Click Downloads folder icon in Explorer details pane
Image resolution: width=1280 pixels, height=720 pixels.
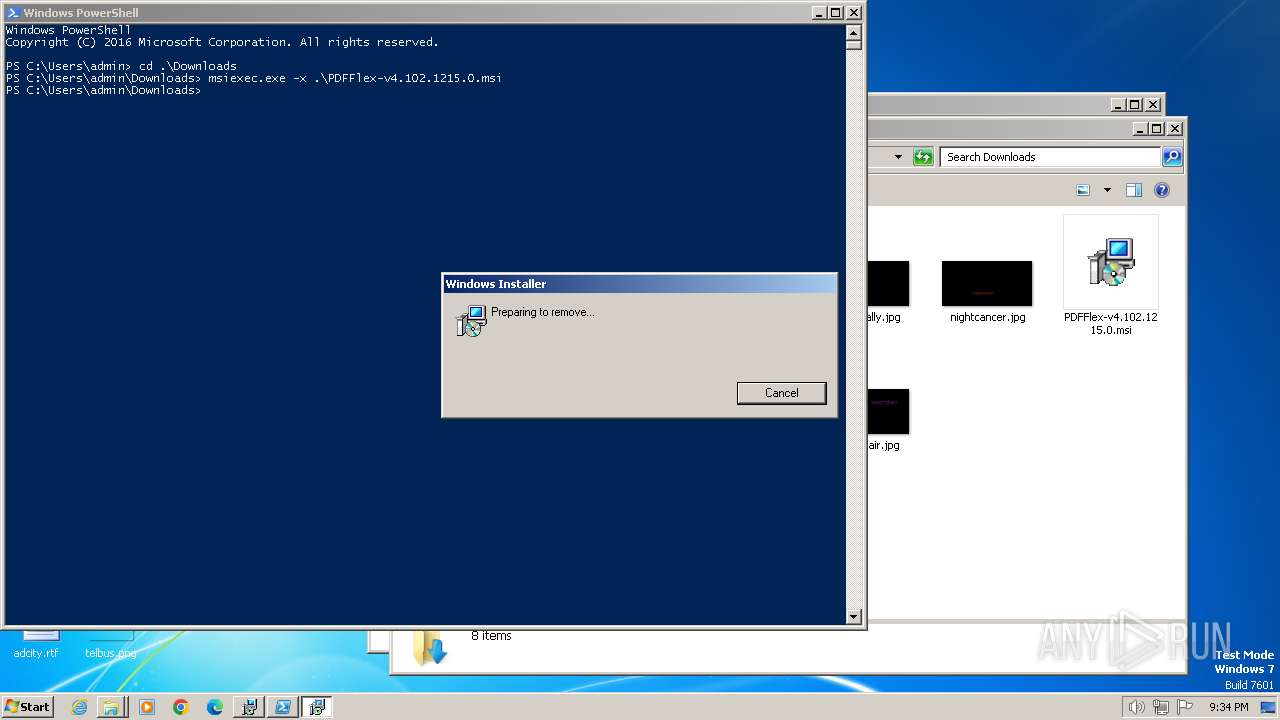(431, 647)
